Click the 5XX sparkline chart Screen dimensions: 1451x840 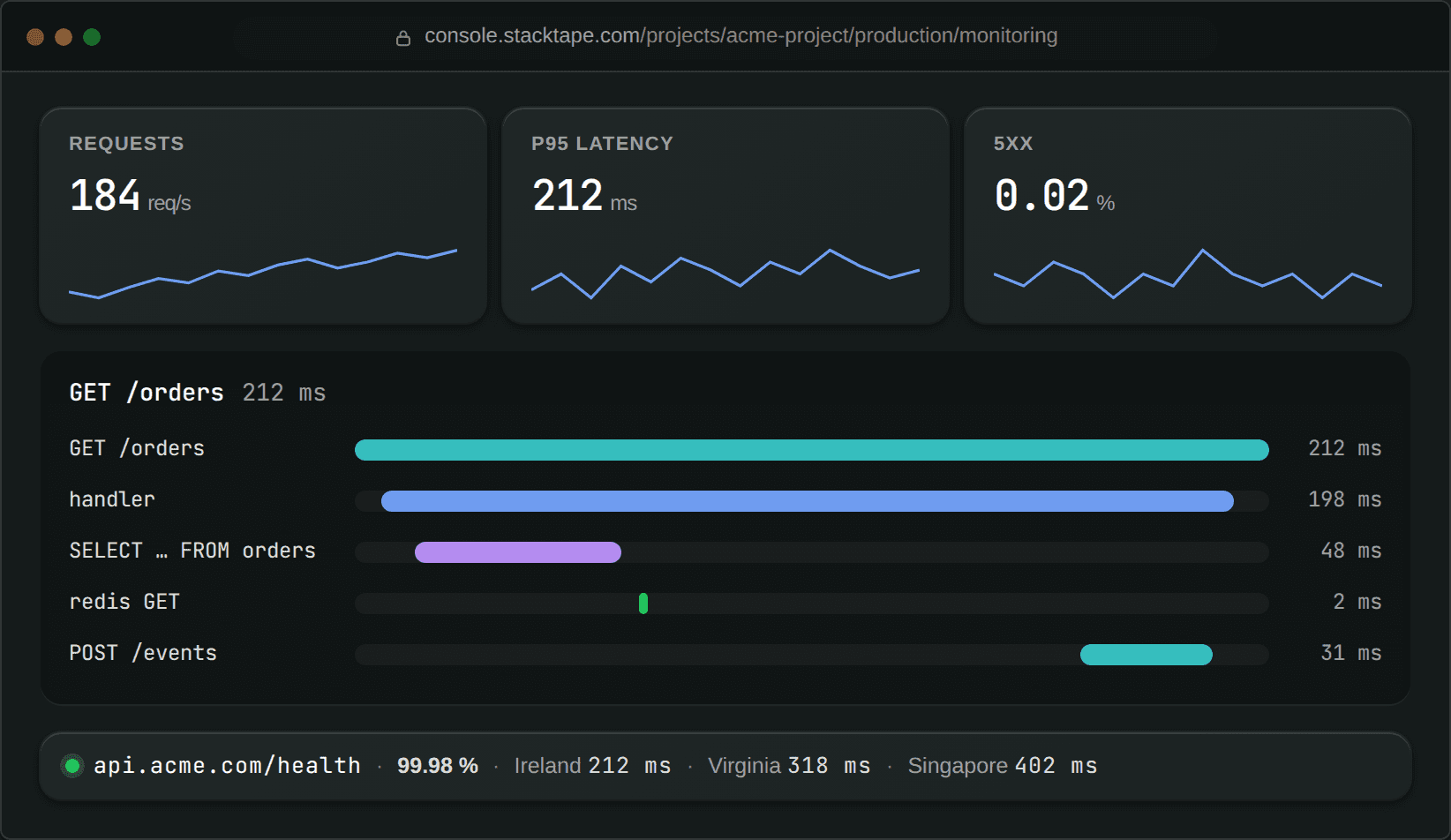[x=1188, y=274]
